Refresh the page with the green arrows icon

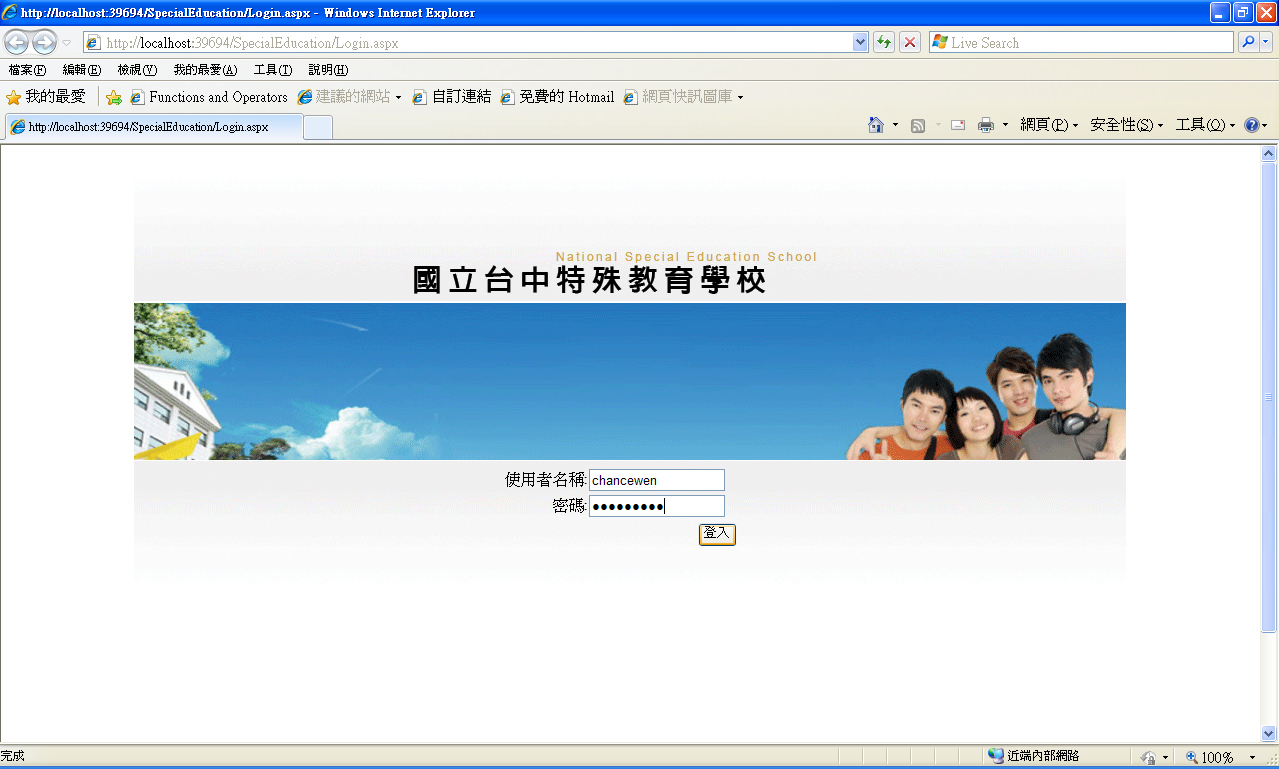point(884,42)
